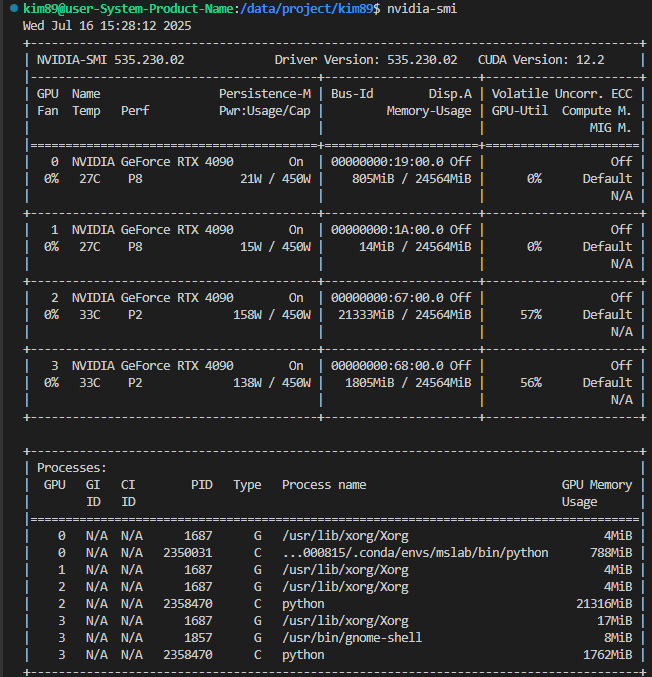Click the PID column header
This screenshot has height=677, width=652.
click(202, 485)
